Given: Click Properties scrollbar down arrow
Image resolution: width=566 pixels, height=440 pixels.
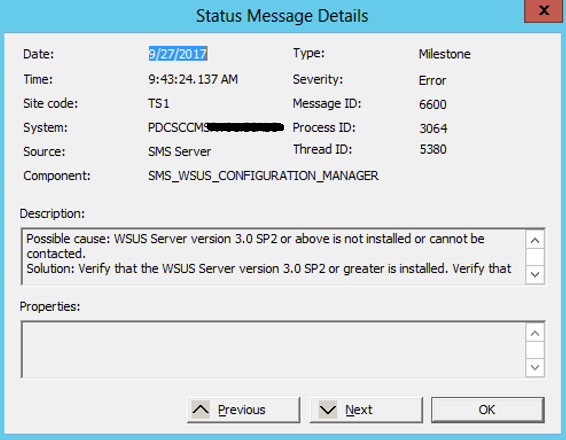Looking at the screenshot, I should 535,367.
